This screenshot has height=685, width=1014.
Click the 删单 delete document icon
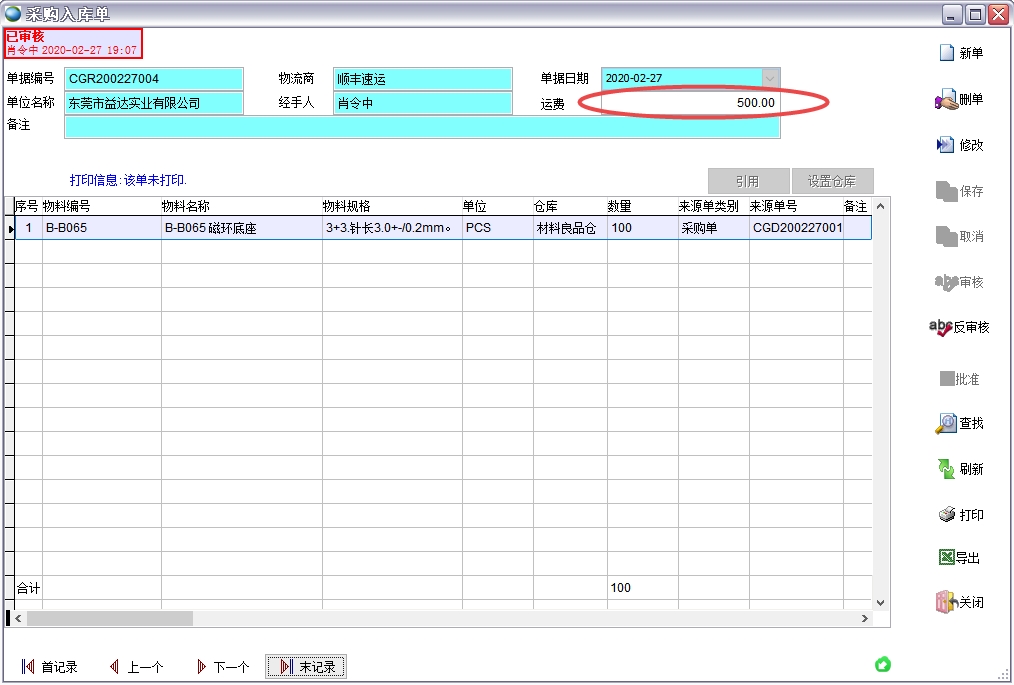click(946, 100)
